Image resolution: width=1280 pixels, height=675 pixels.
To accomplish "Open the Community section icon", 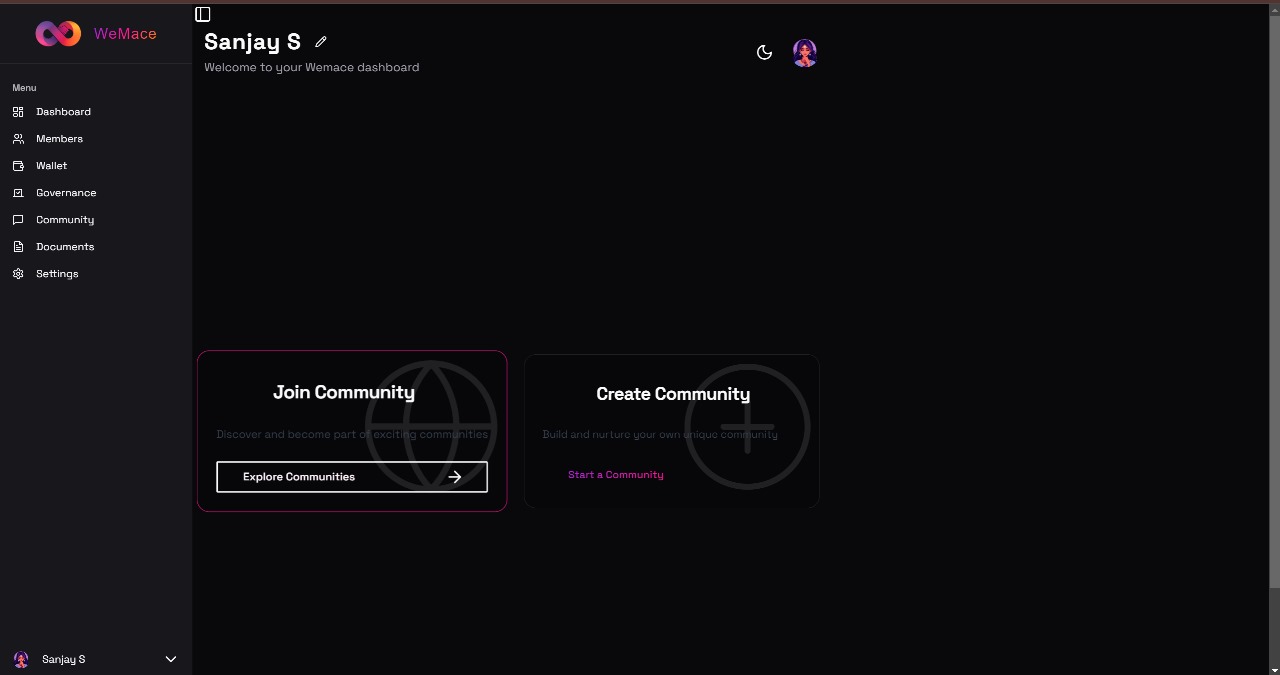I will tap(18, 219).
